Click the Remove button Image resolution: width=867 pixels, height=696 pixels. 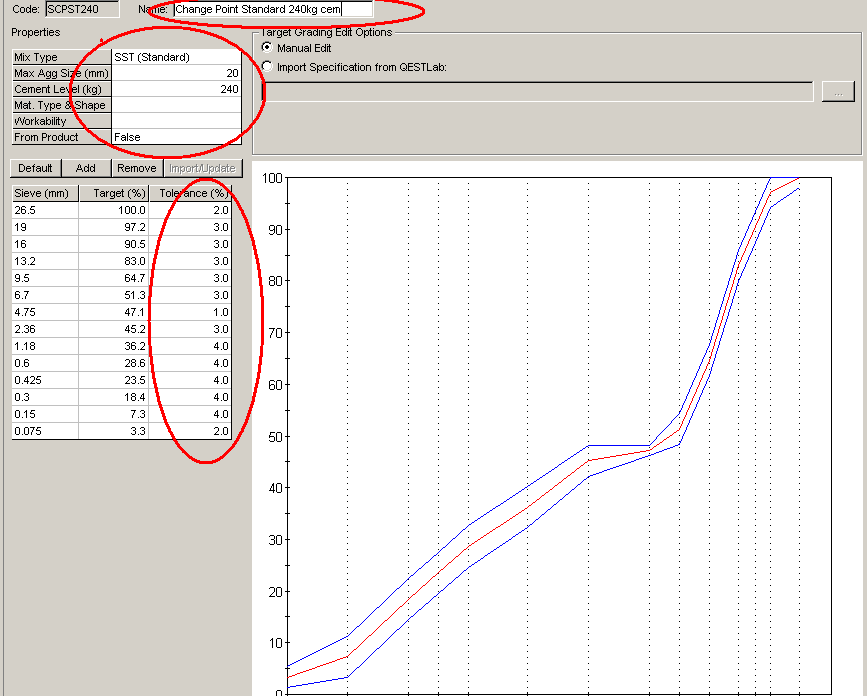136,168
